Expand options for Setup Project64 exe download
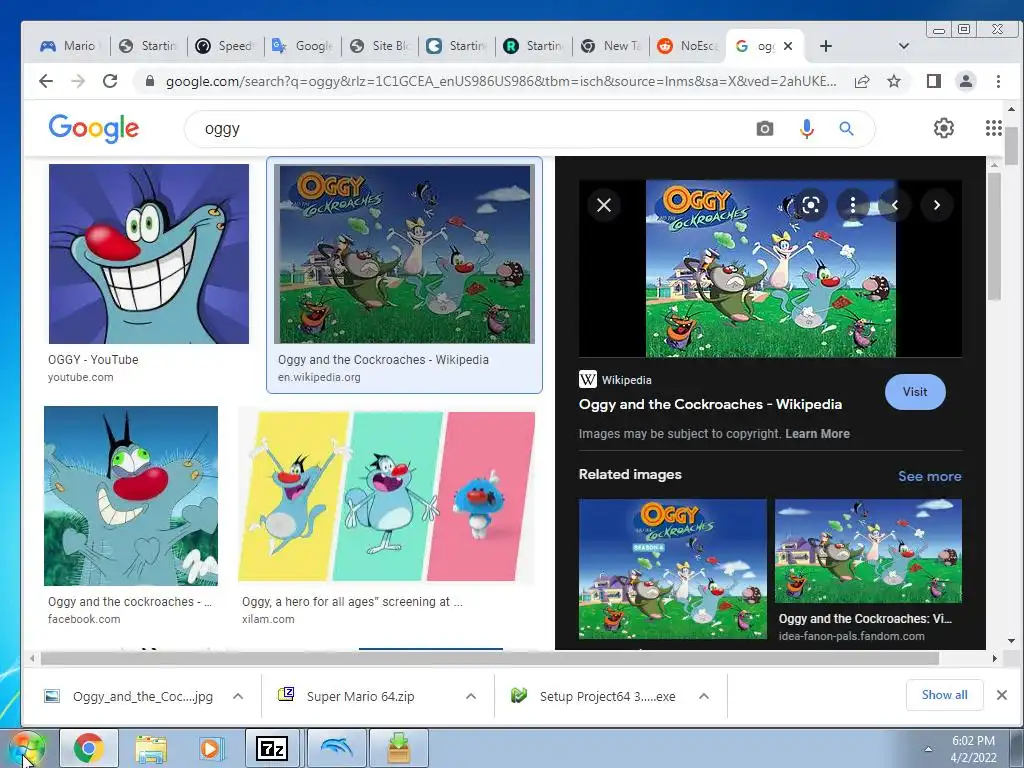Screen dimensions: 1024x768 [703, 696]
